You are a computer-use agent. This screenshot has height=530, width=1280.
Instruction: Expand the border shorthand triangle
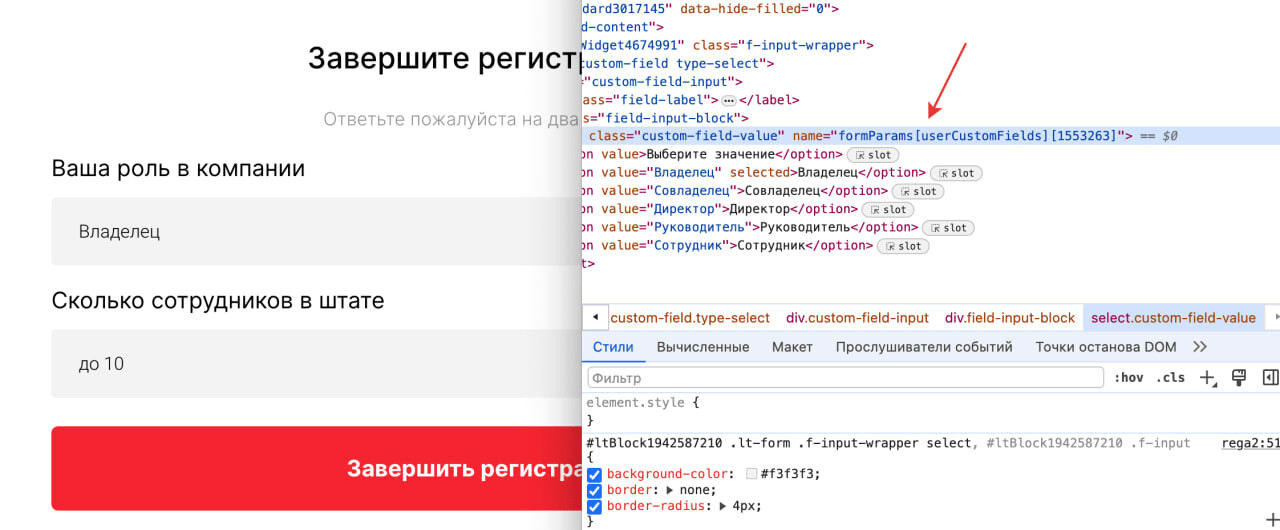670,490
